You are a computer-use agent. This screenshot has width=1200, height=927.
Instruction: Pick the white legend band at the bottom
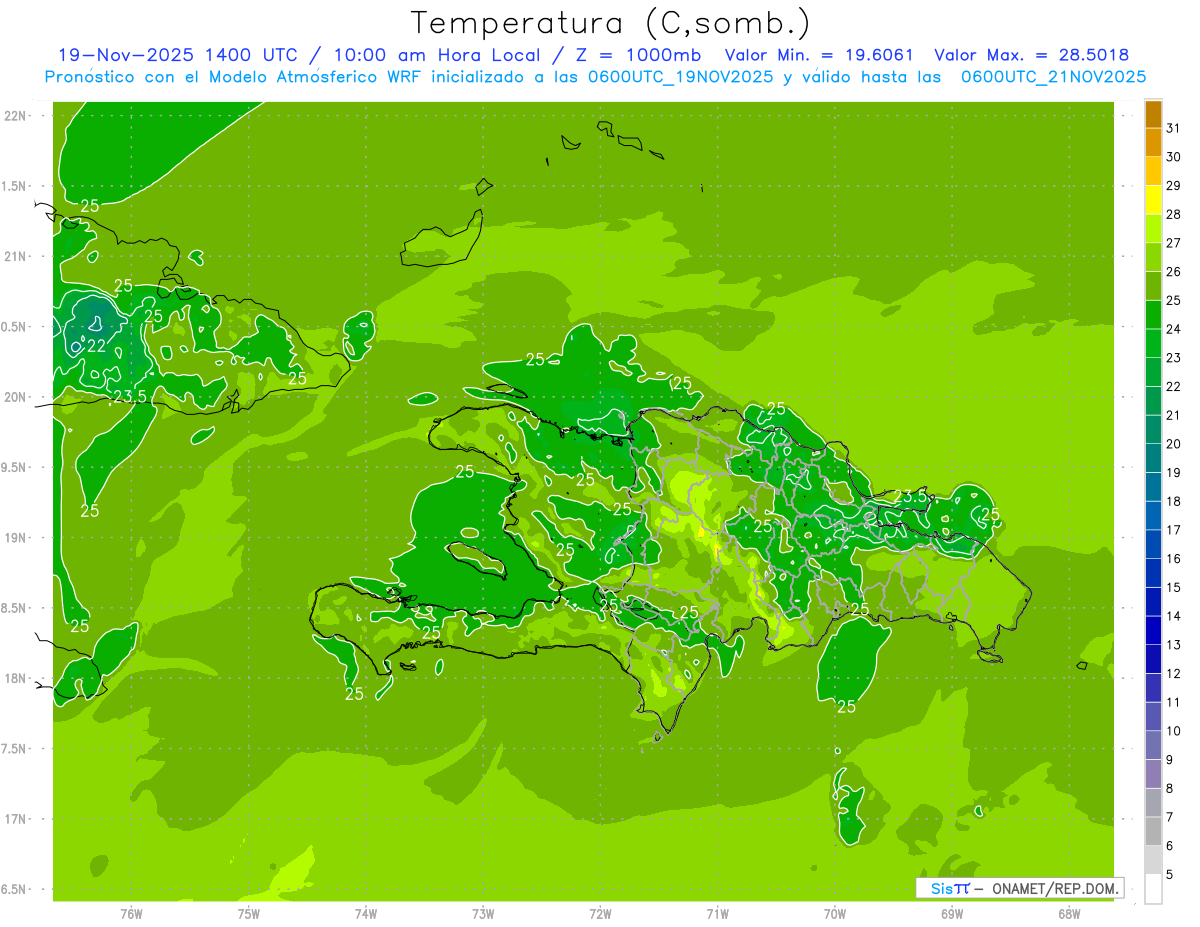tap(1153, 889)
